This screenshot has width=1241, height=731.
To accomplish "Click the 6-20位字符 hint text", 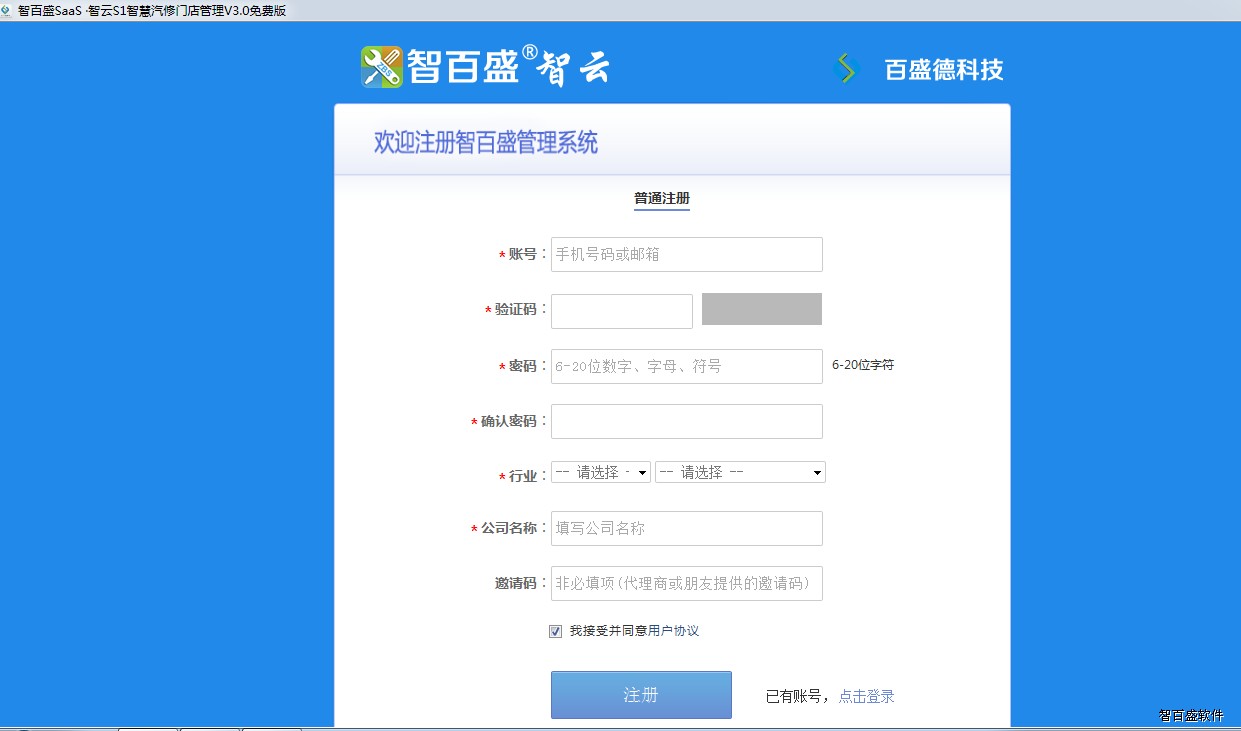I will (863, 365).
